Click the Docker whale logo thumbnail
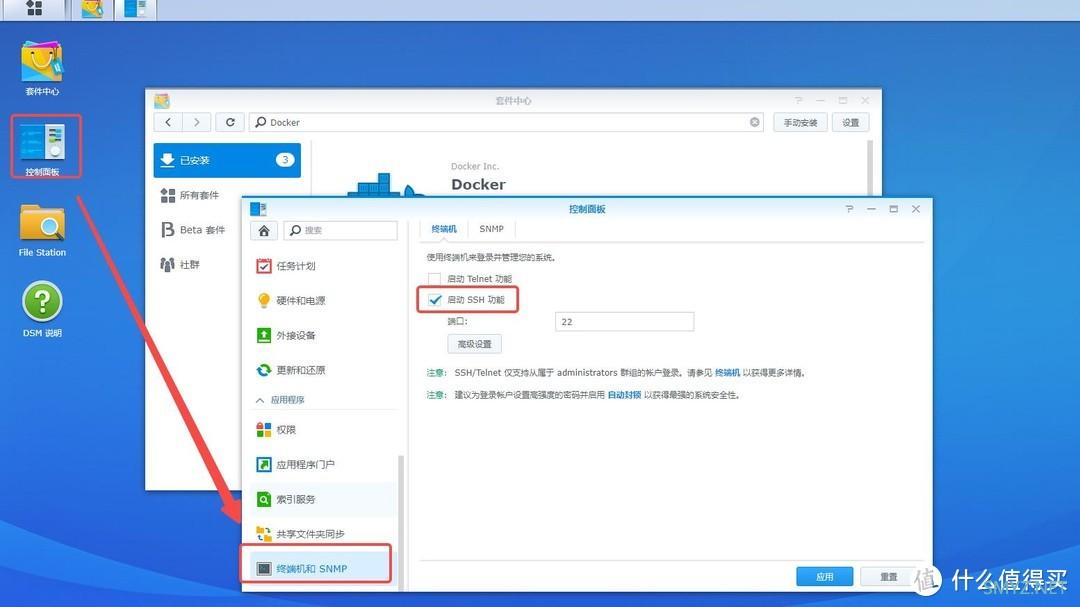 point(384,184)
